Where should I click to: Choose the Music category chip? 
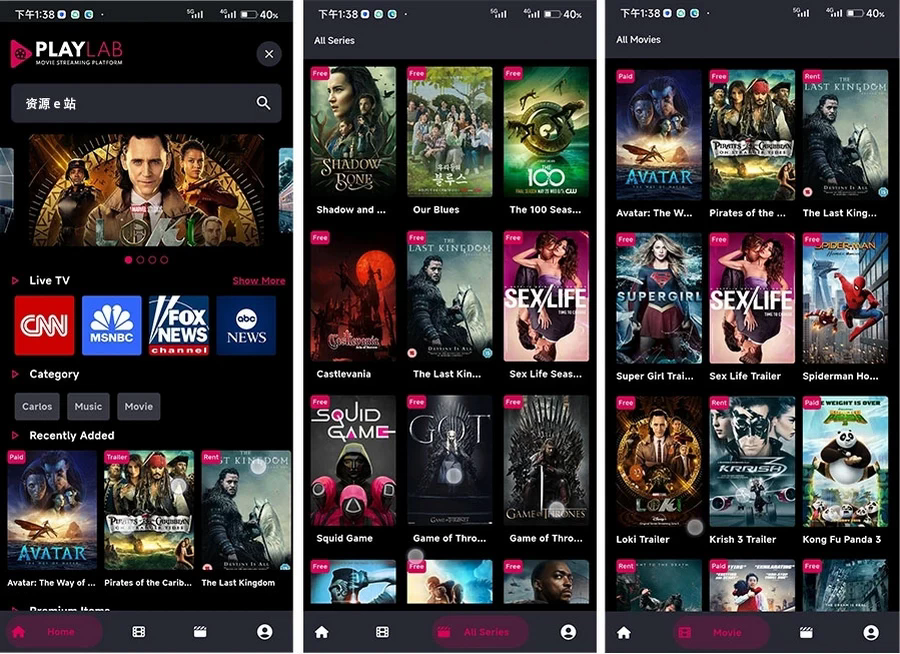click(x=88, y=407)
